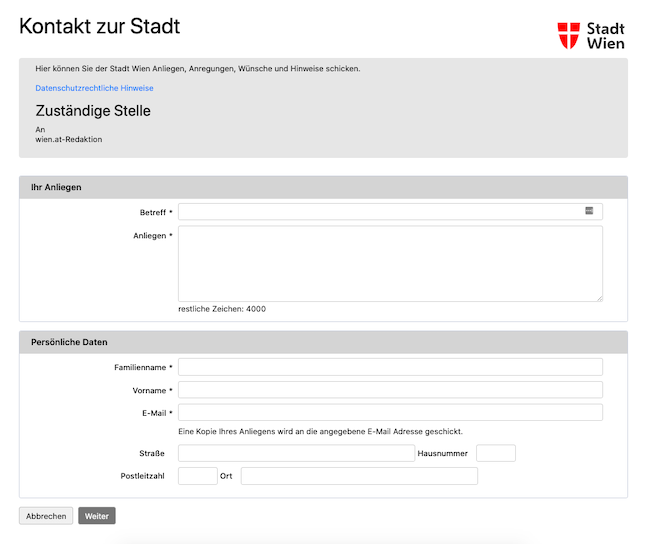Click the Postleitzahl input box
The width and height of the screenshot is (650, 544).
click(198, 476)
